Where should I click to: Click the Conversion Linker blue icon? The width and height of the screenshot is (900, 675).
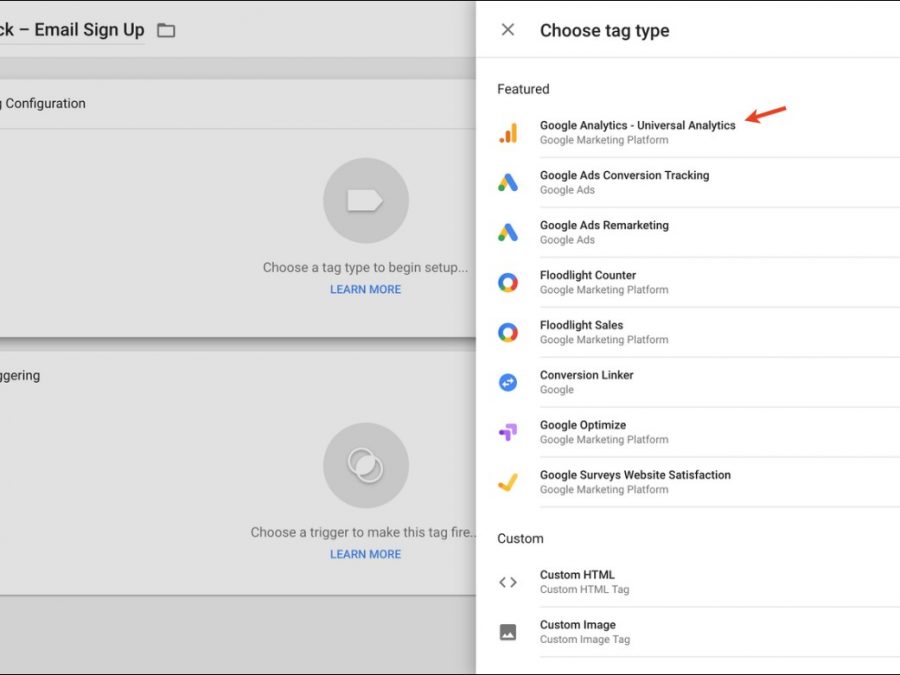click(x=508, y=383)
